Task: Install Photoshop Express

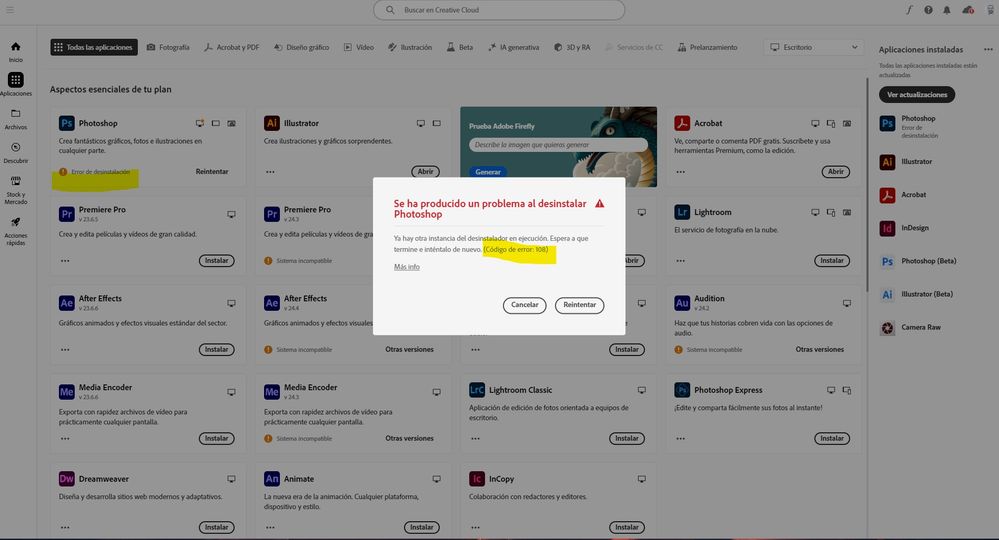Action: click(x=831, y=439)
